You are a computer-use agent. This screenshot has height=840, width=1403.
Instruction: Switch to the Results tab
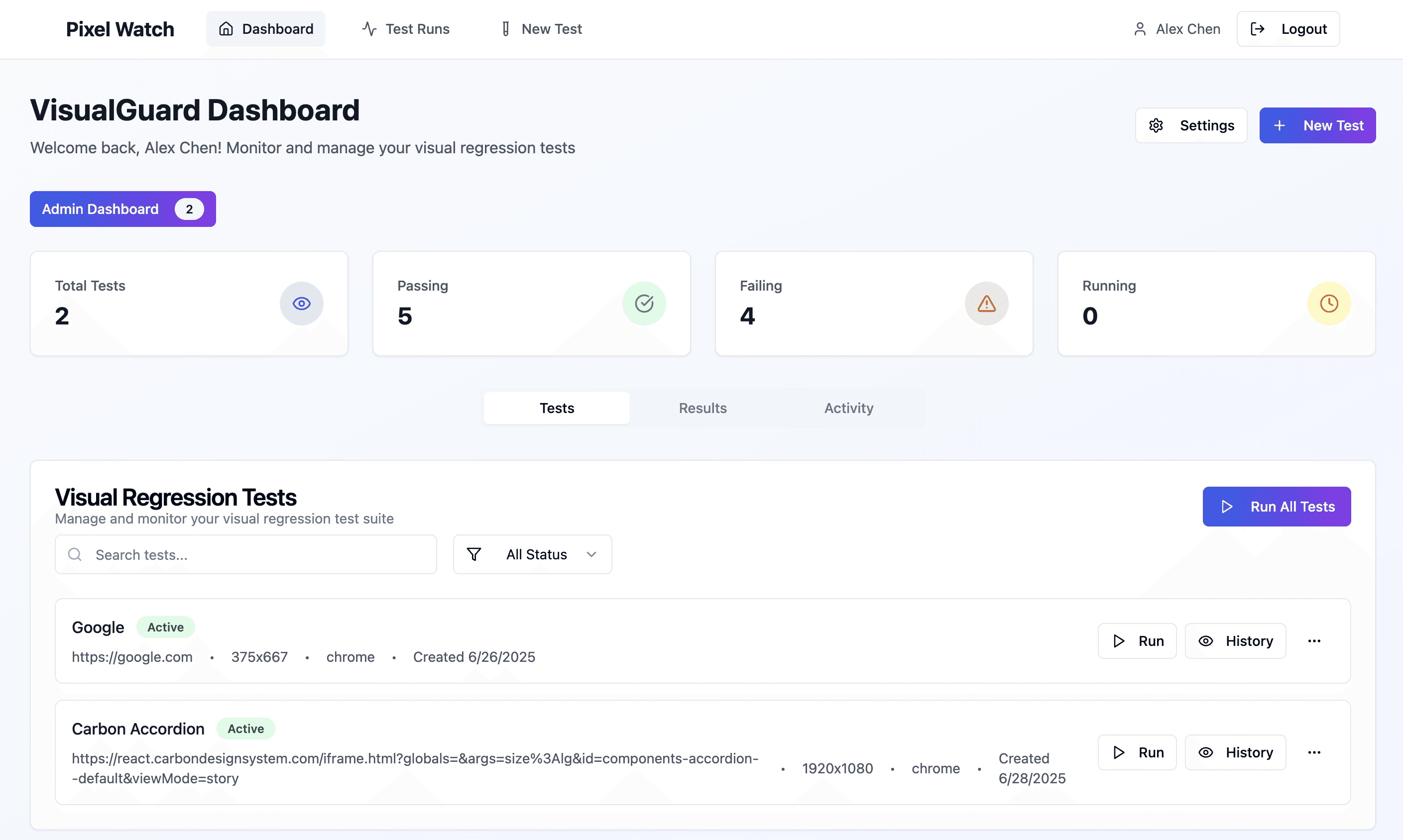pos(702,408)
